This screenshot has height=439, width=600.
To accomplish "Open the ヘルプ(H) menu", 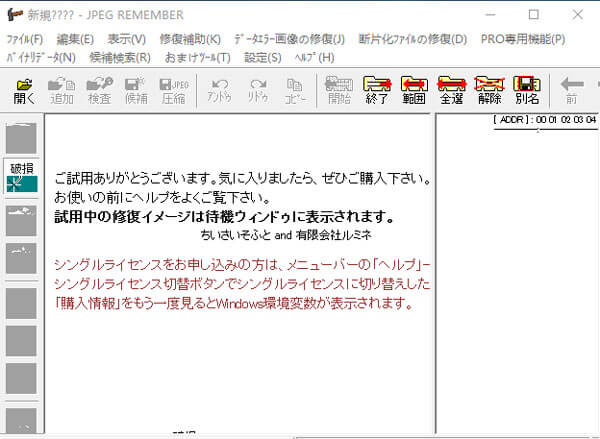I will pyautogui.click(x=314, y=57).
